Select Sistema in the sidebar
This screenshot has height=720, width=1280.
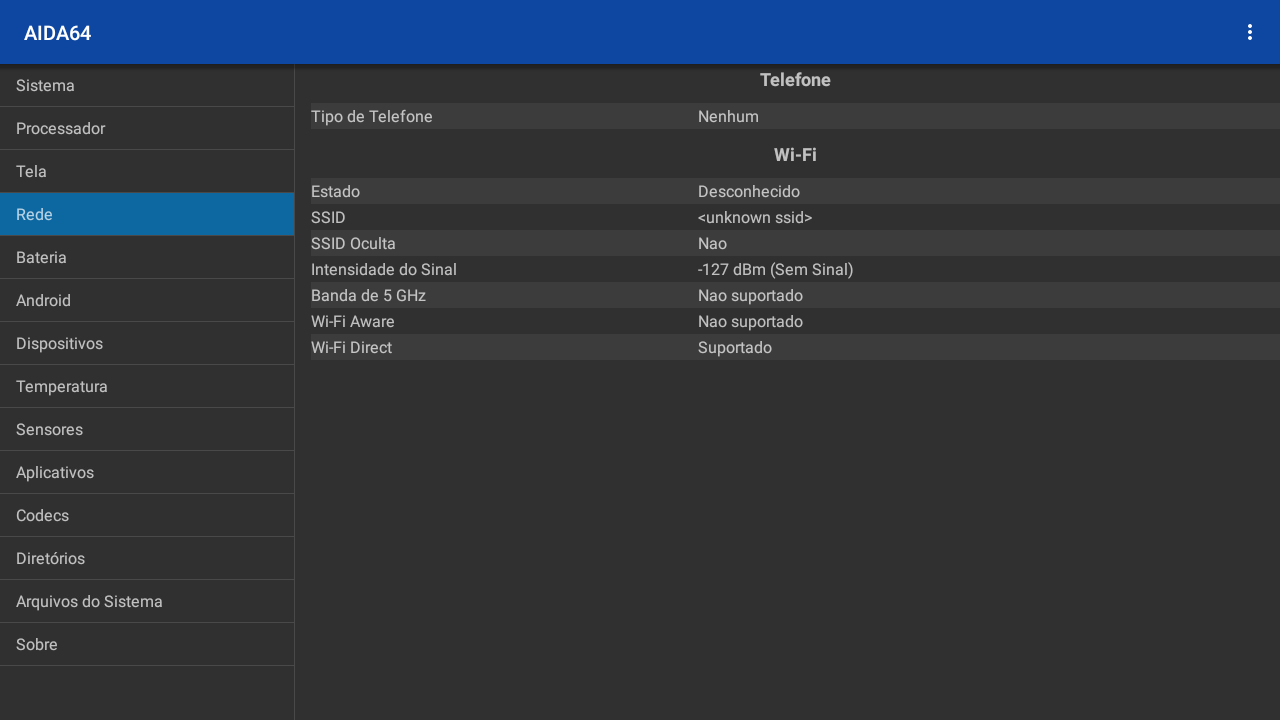pos(147,86)
